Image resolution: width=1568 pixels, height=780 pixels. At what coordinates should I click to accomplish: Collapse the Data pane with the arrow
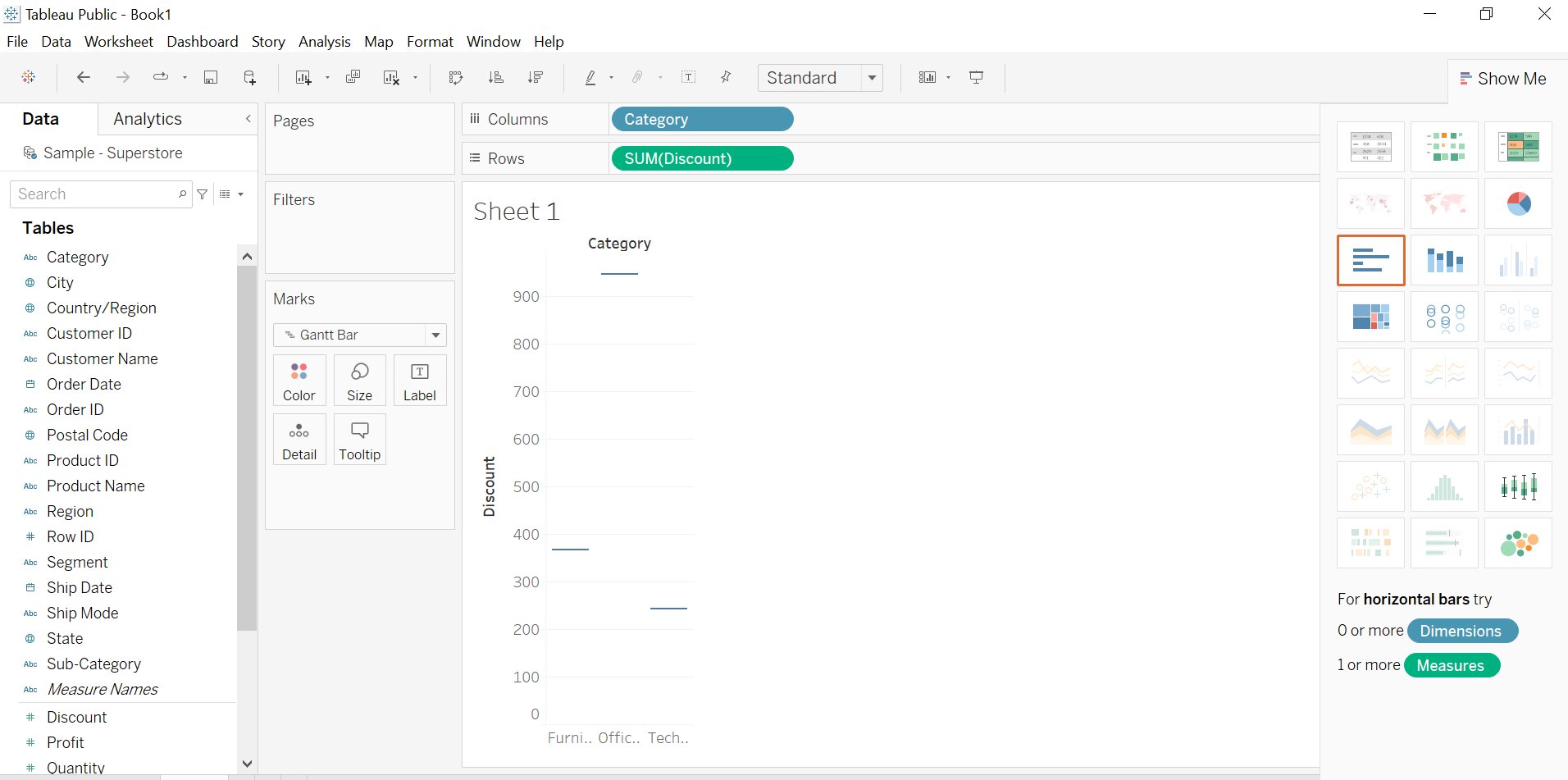click(x=248, y=119)
